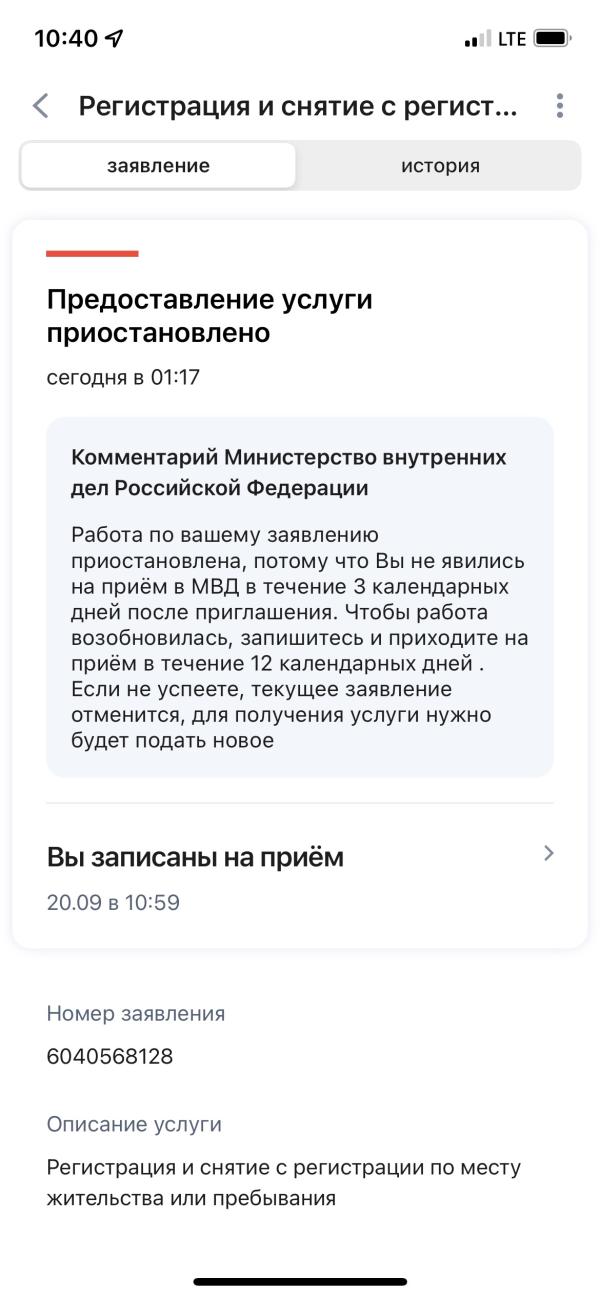Tap the battery icon in status bar
This screenshot has height=1297, width=600.
tap(552, 39)
